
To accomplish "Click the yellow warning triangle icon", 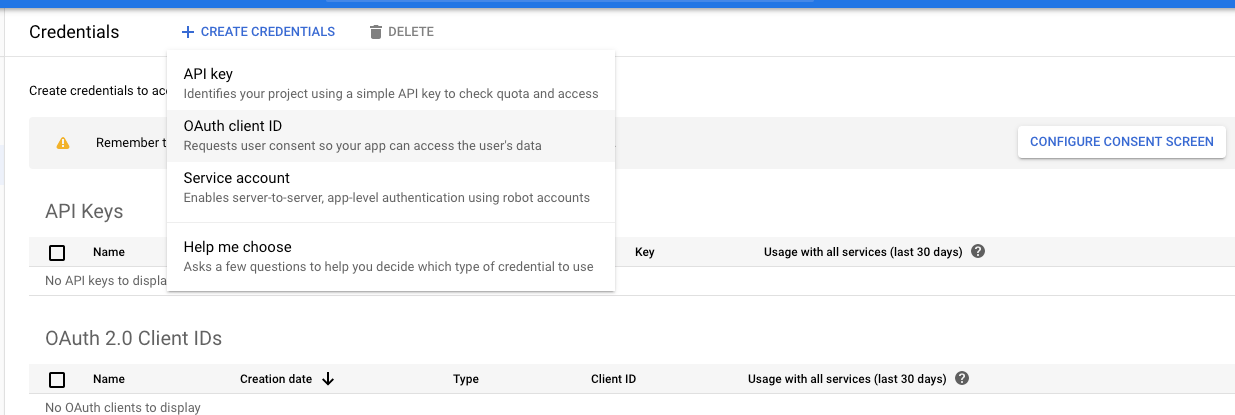I will point(63,143).
